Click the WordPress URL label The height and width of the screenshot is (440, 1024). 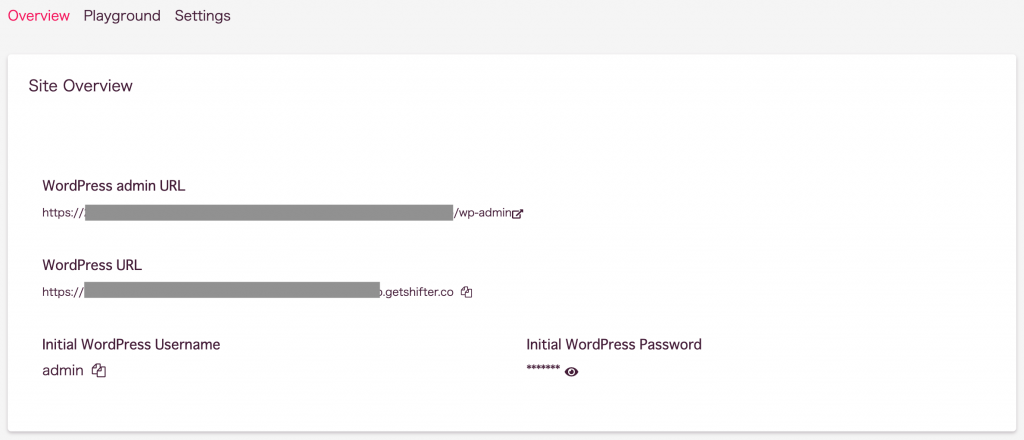92,265
